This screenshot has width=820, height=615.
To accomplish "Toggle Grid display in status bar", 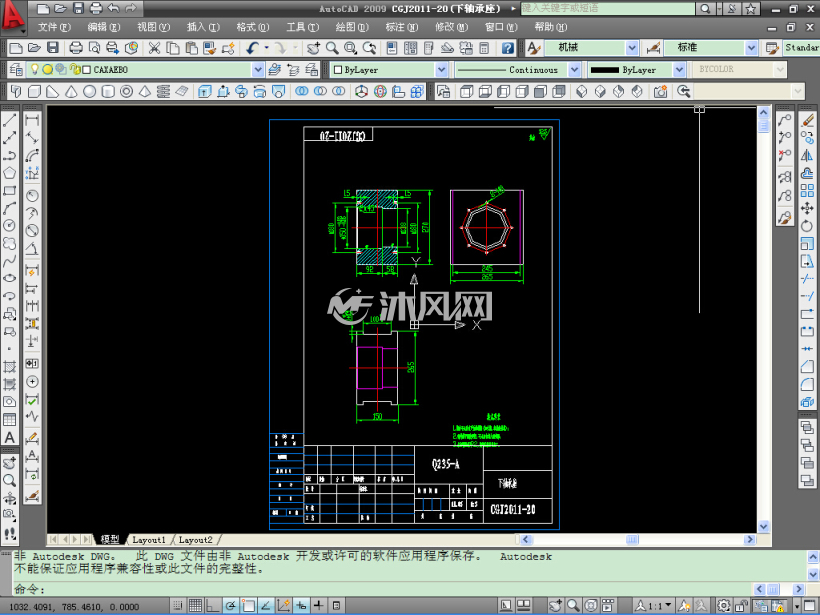I will pyautogui.click(x=195, y=606).
